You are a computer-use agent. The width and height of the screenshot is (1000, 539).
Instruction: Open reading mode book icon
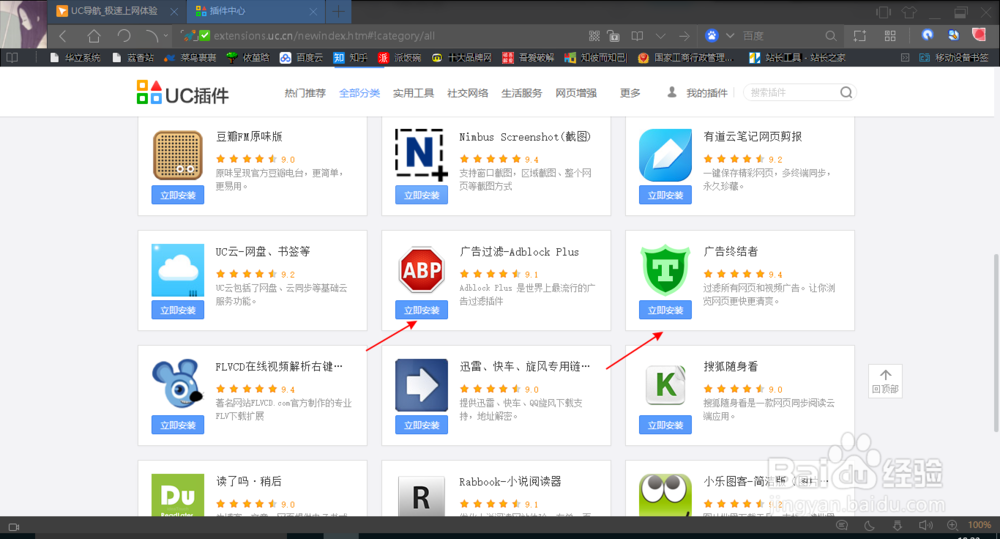[636, 36]
